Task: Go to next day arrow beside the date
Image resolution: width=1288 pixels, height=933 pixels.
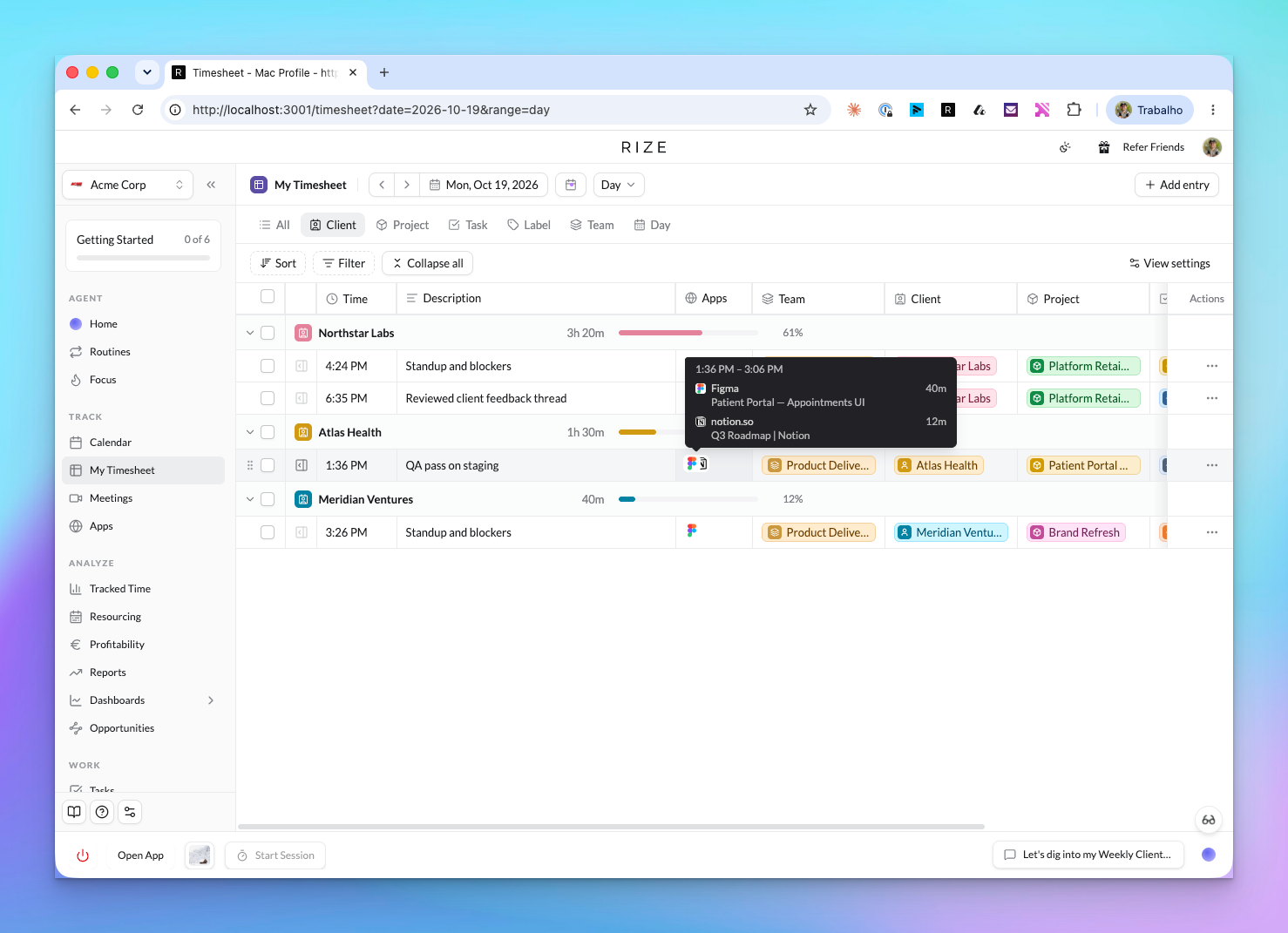Action: click(407, 185)
